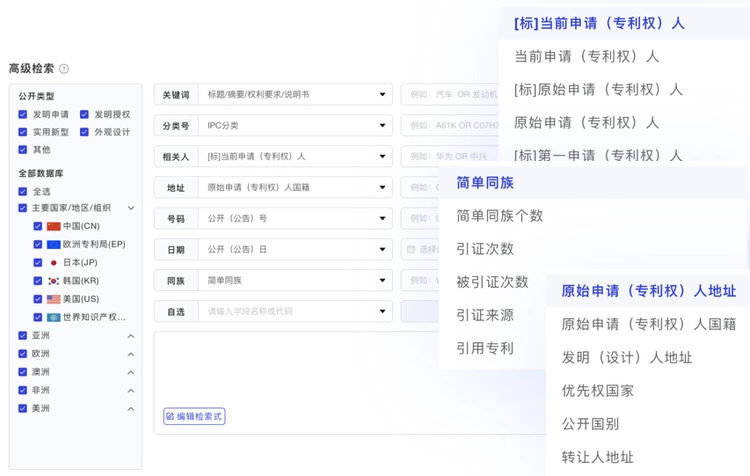750x476 pixels.
Task: Click the help icon beside 高级检索
Action: click(x=64, y=69)
